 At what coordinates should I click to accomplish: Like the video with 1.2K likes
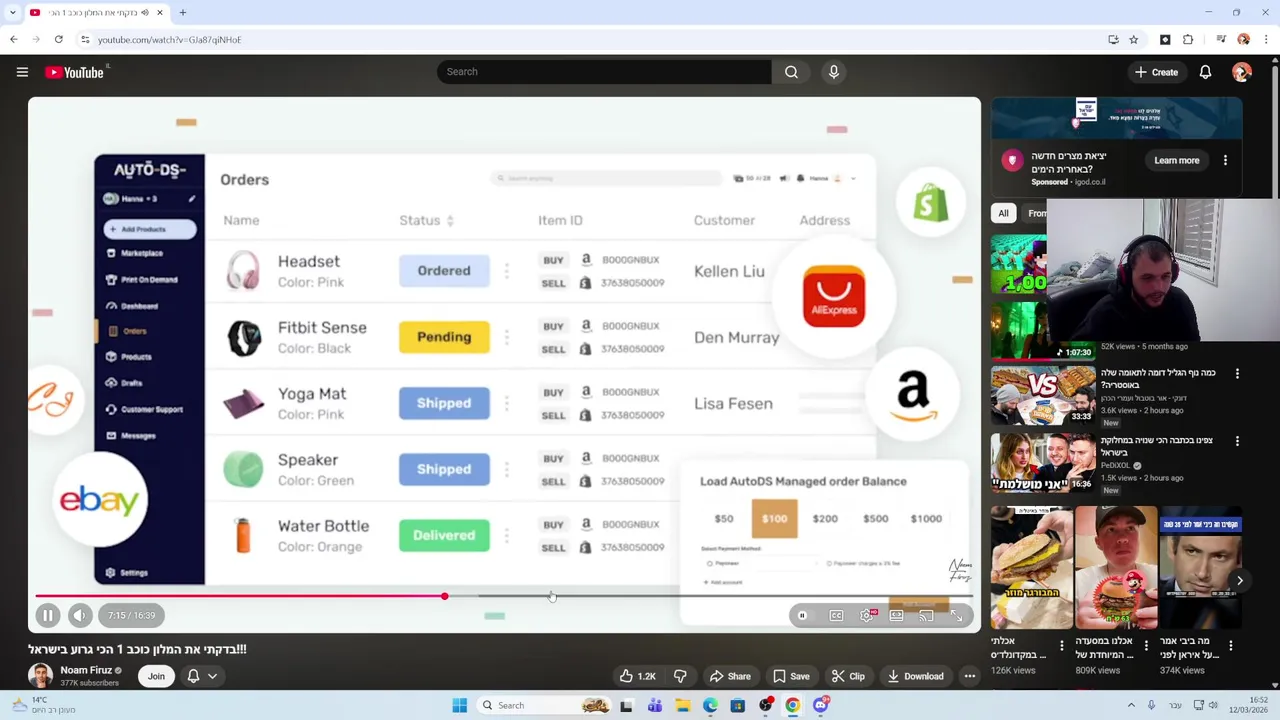click(637, 676)
